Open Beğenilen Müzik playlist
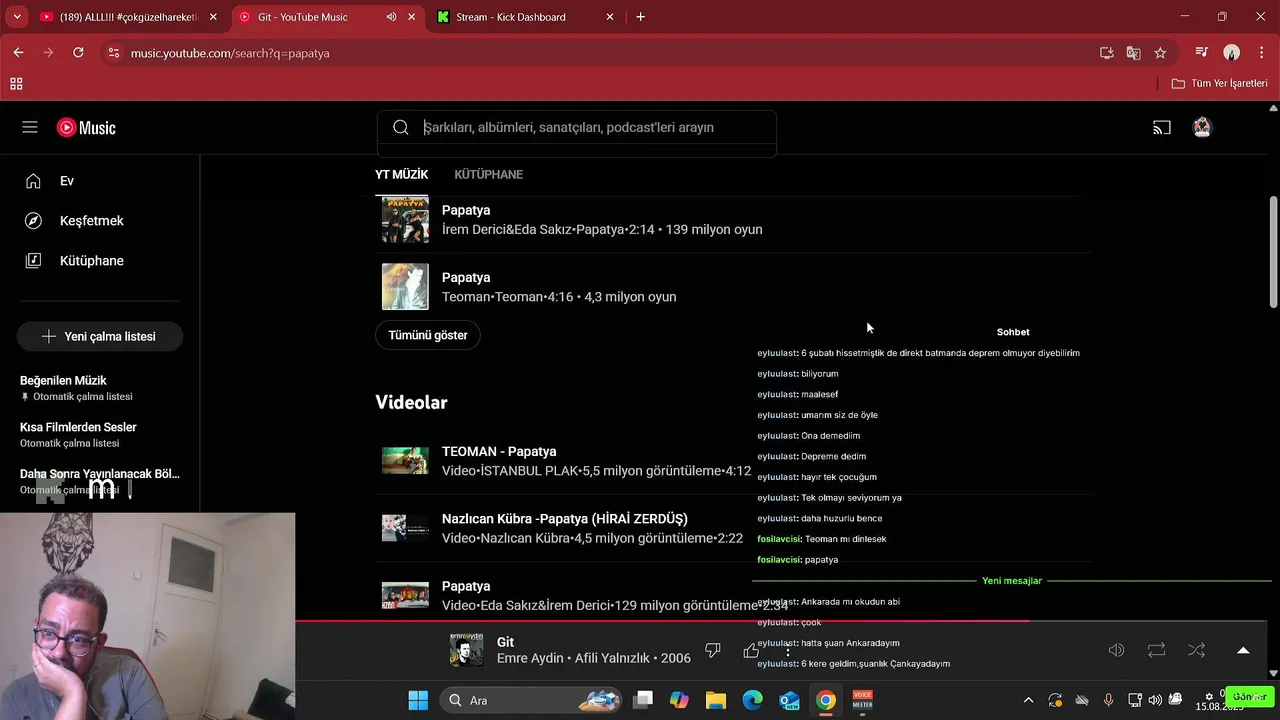The image size is (1280, 720). 76,388
